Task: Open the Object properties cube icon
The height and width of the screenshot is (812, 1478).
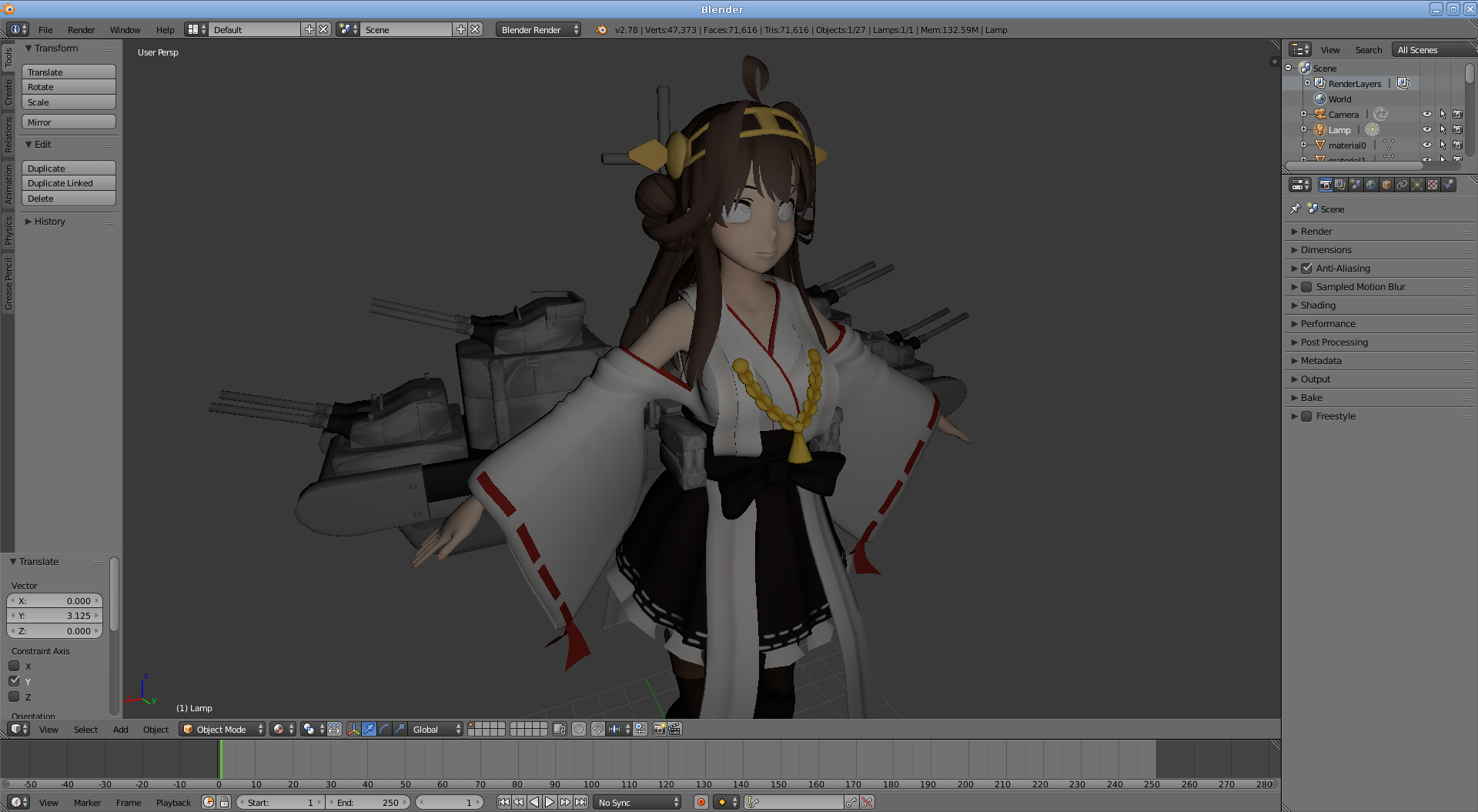Action: coord(1386,185)
